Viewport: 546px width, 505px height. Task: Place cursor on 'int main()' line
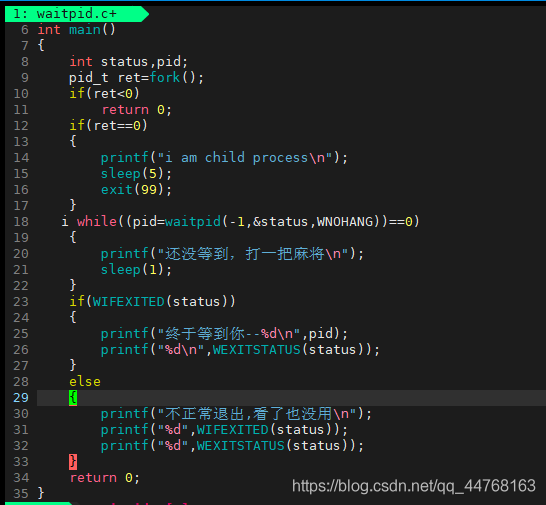(x=76, y=30)
